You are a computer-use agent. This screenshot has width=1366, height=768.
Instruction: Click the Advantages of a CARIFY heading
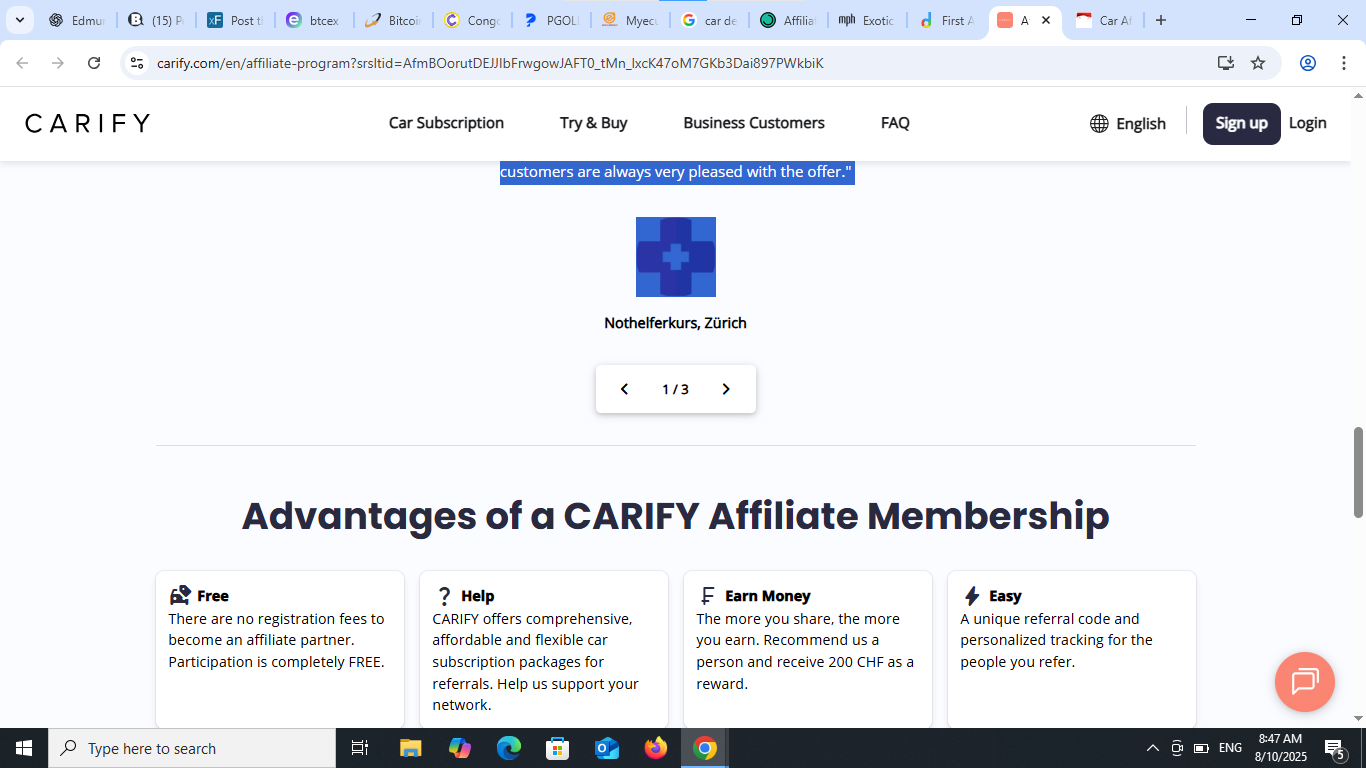(x=676, y=516)
